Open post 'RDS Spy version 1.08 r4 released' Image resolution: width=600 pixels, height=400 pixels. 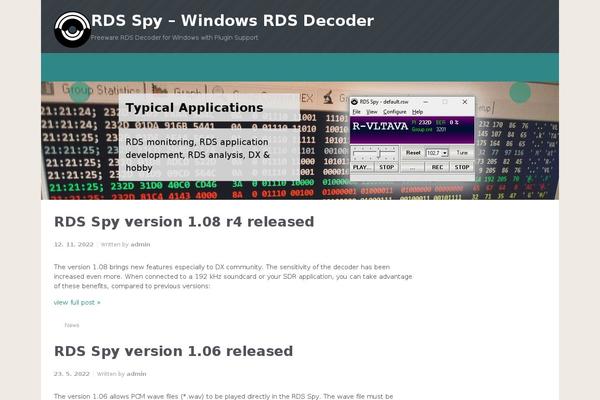184,222
